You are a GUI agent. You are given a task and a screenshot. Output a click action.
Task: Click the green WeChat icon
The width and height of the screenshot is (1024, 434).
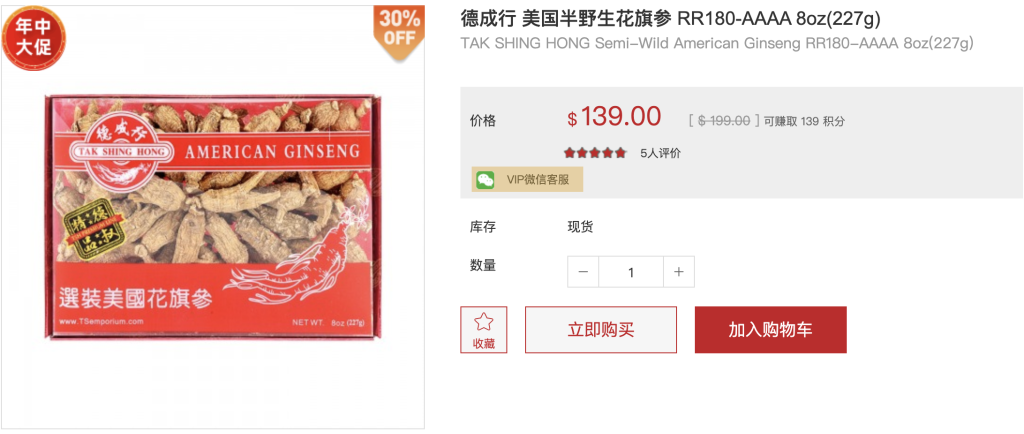485,179
